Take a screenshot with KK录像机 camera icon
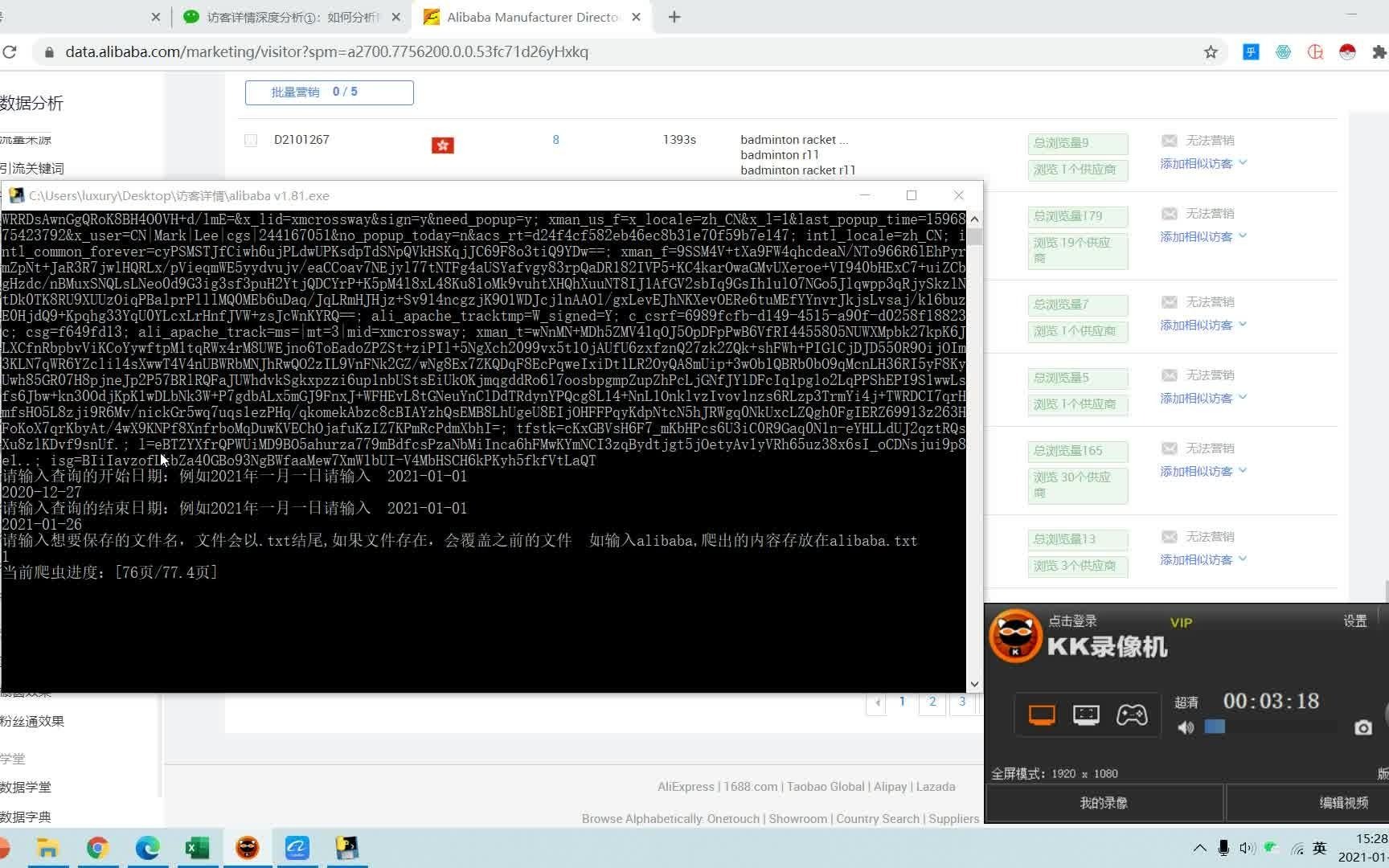The height and width of the screenshot is (868, 1389). 1363,727
